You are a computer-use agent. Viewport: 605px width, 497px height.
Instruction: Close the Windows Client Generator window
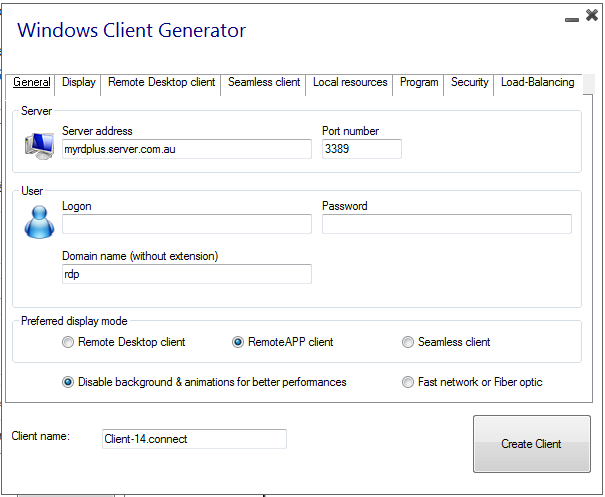(x=591, y=15)
